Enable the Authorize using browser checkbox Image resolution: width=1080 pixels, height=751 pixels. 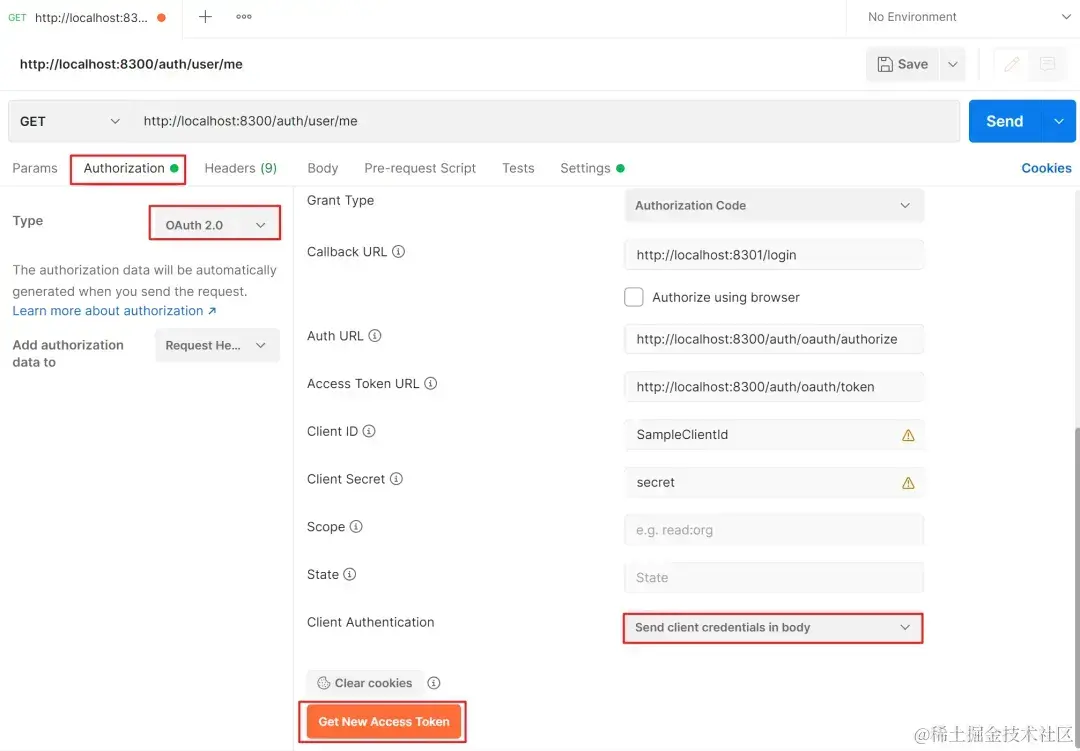(x=634, y=297)
